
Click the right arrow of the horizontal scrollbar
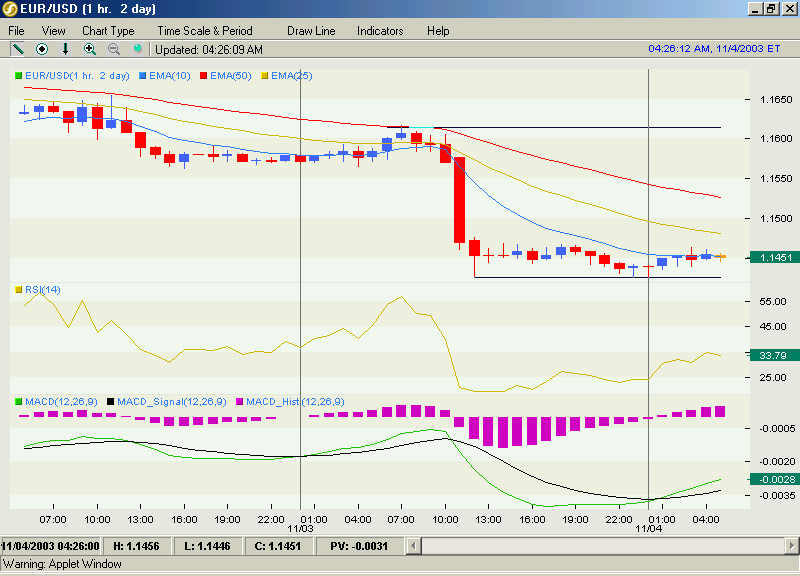click(791, 546)
